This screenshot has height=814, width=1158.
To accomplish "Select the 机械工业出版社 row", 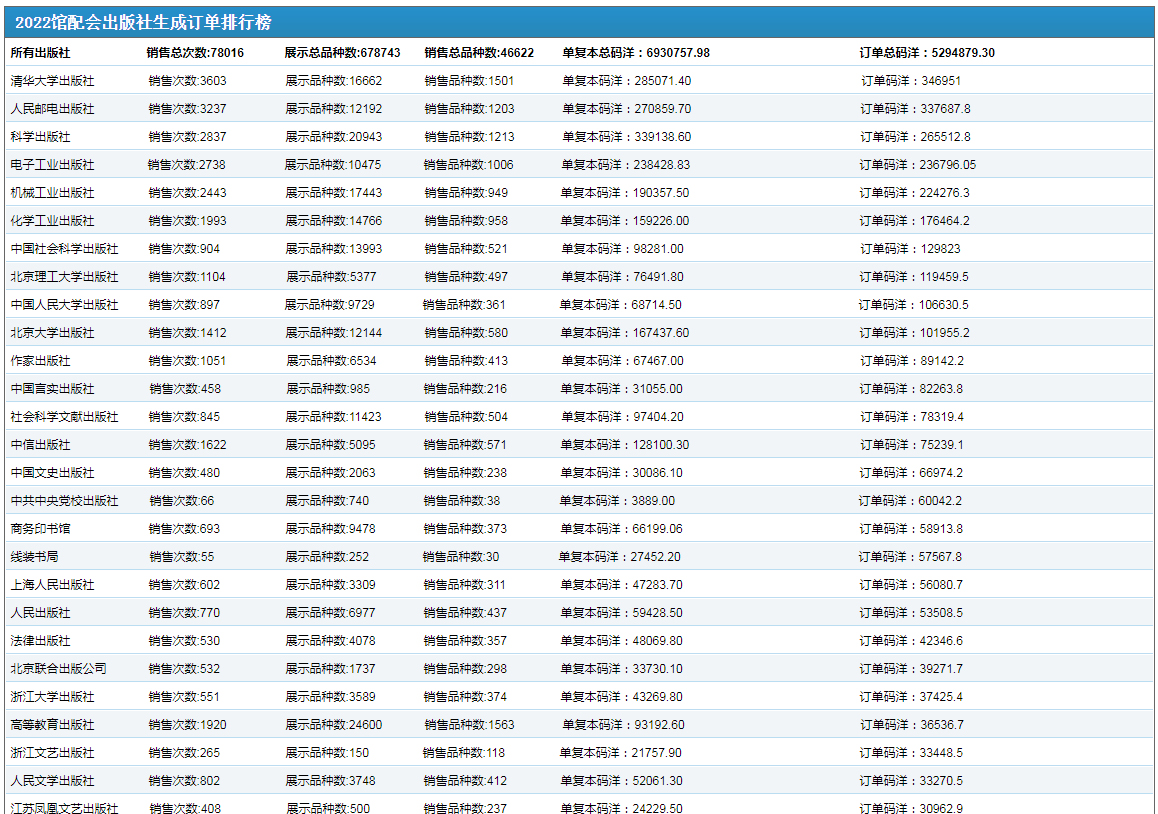I will point(52,193).
